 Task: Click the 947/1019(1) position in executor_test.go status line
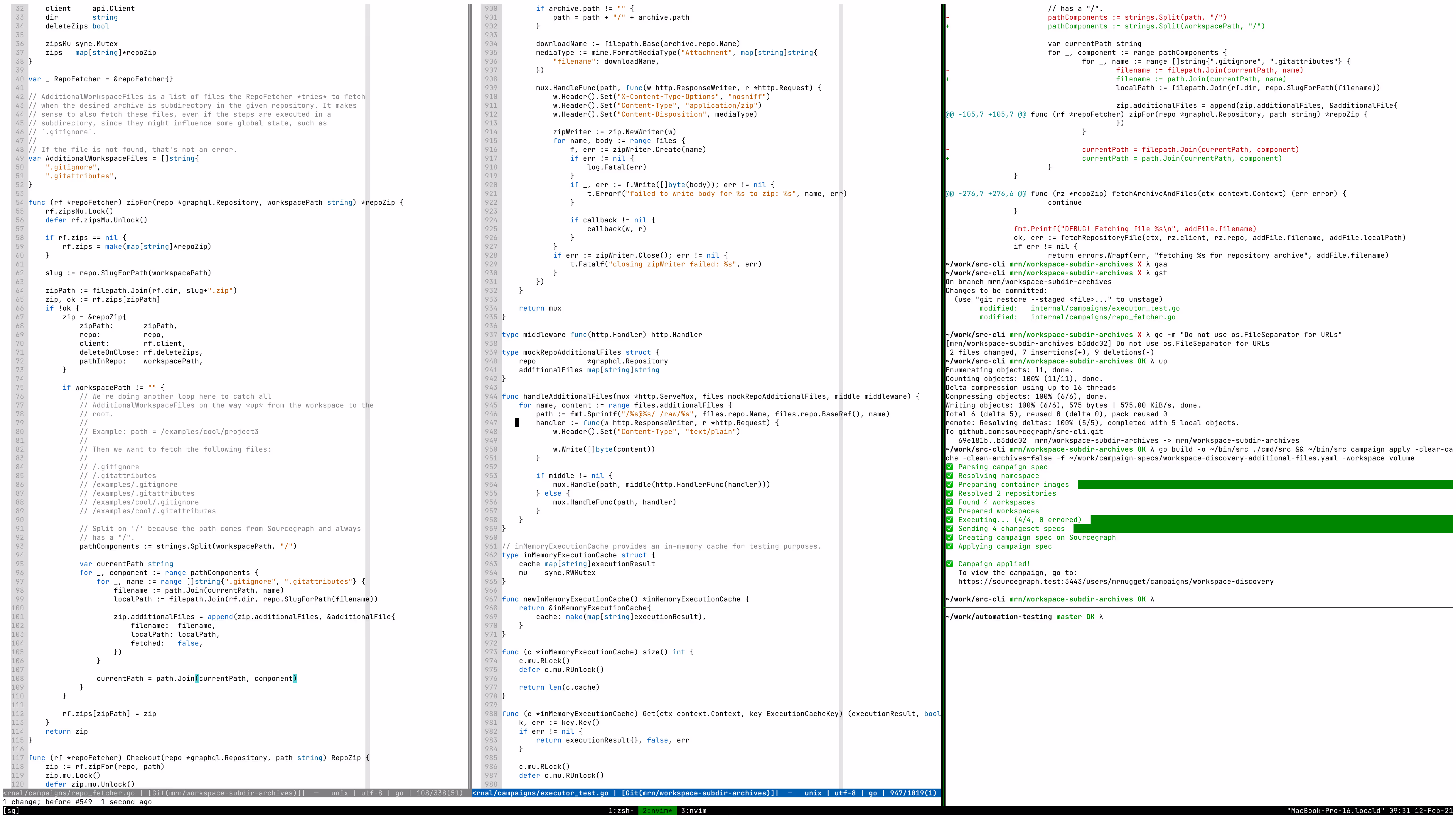coord(913,793)
